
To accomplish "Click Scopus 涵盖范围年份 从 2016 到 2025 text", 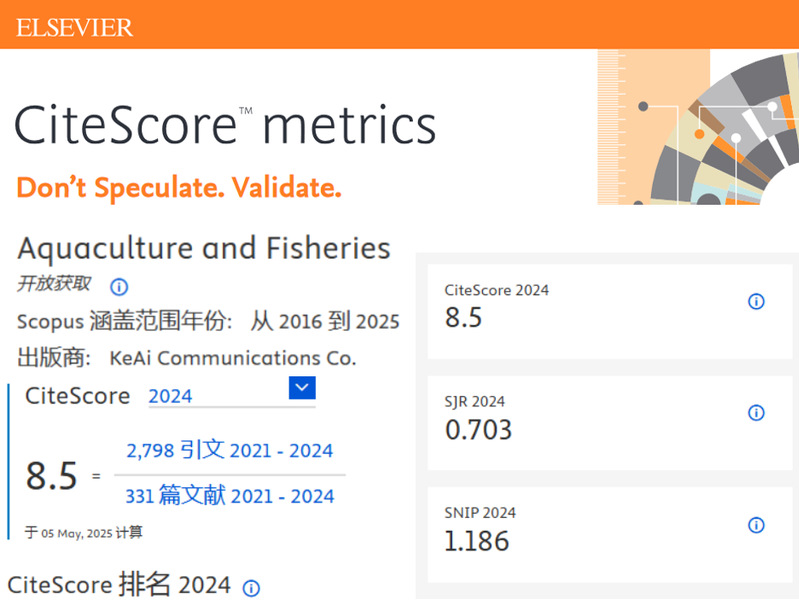I will [208, 321].
